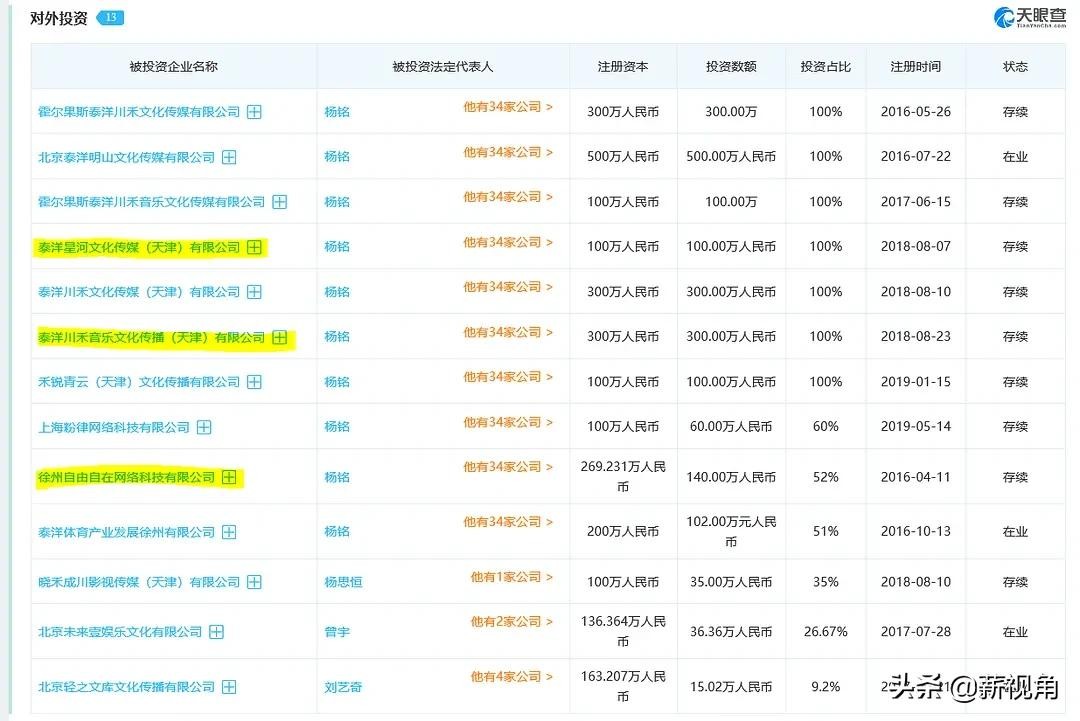
Task: Open 泰洋体育产业发展徐州有限公司 company page
Action: 126,532
